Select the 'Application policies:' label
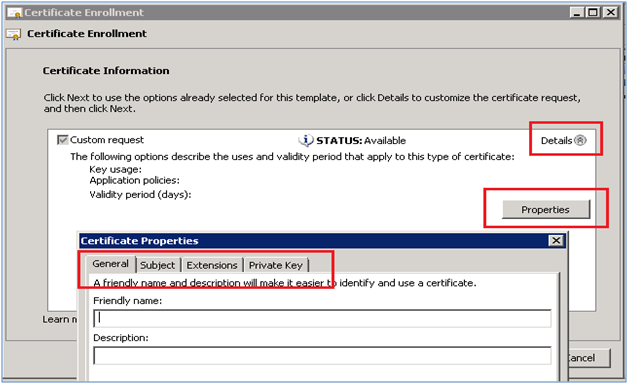The height and width of the screenshot is (384, 629). tap(134, 181)
